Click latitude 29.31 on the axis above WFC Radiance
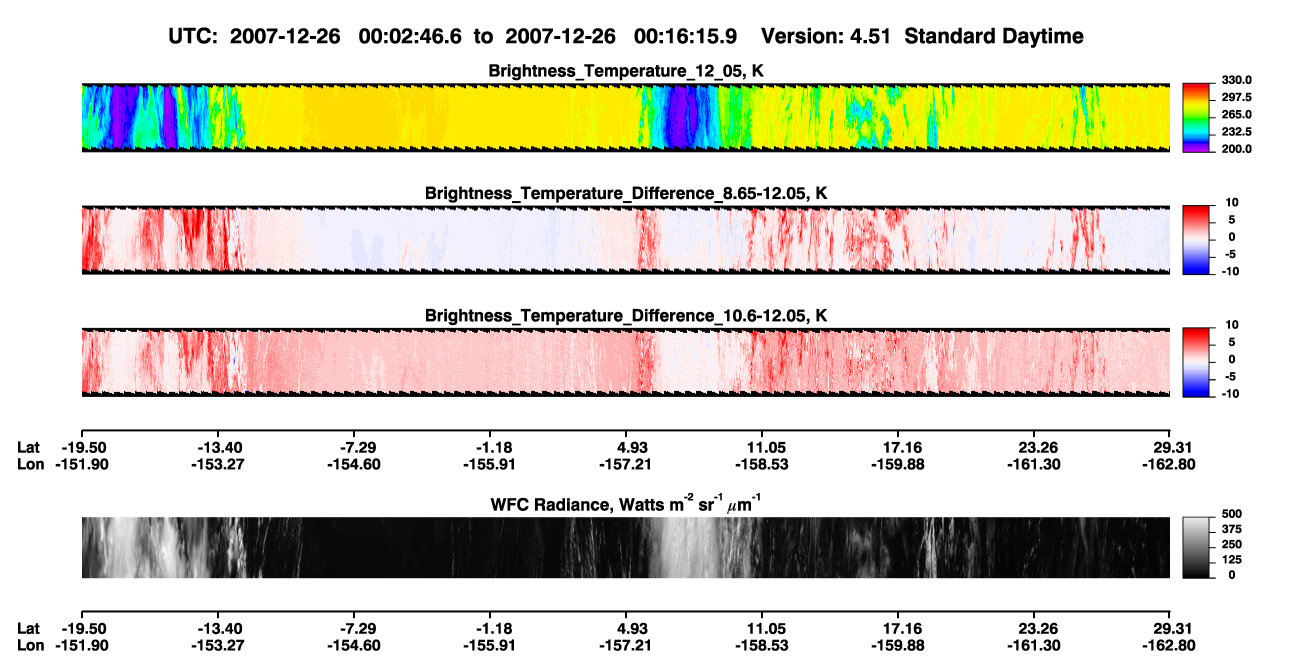This screenshot has width=1300, height=667. (x=1170, y=447)
